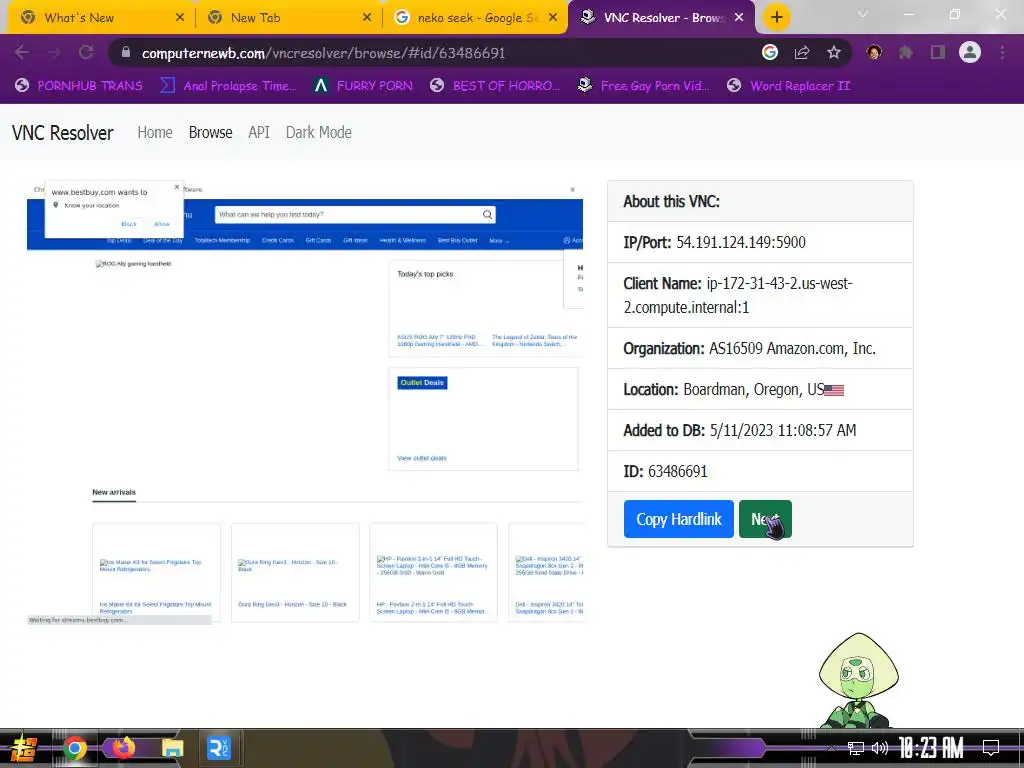This screenshot has width=1024, height=768.
Task: Open the volume tray icon
Action: click(880, 748)
